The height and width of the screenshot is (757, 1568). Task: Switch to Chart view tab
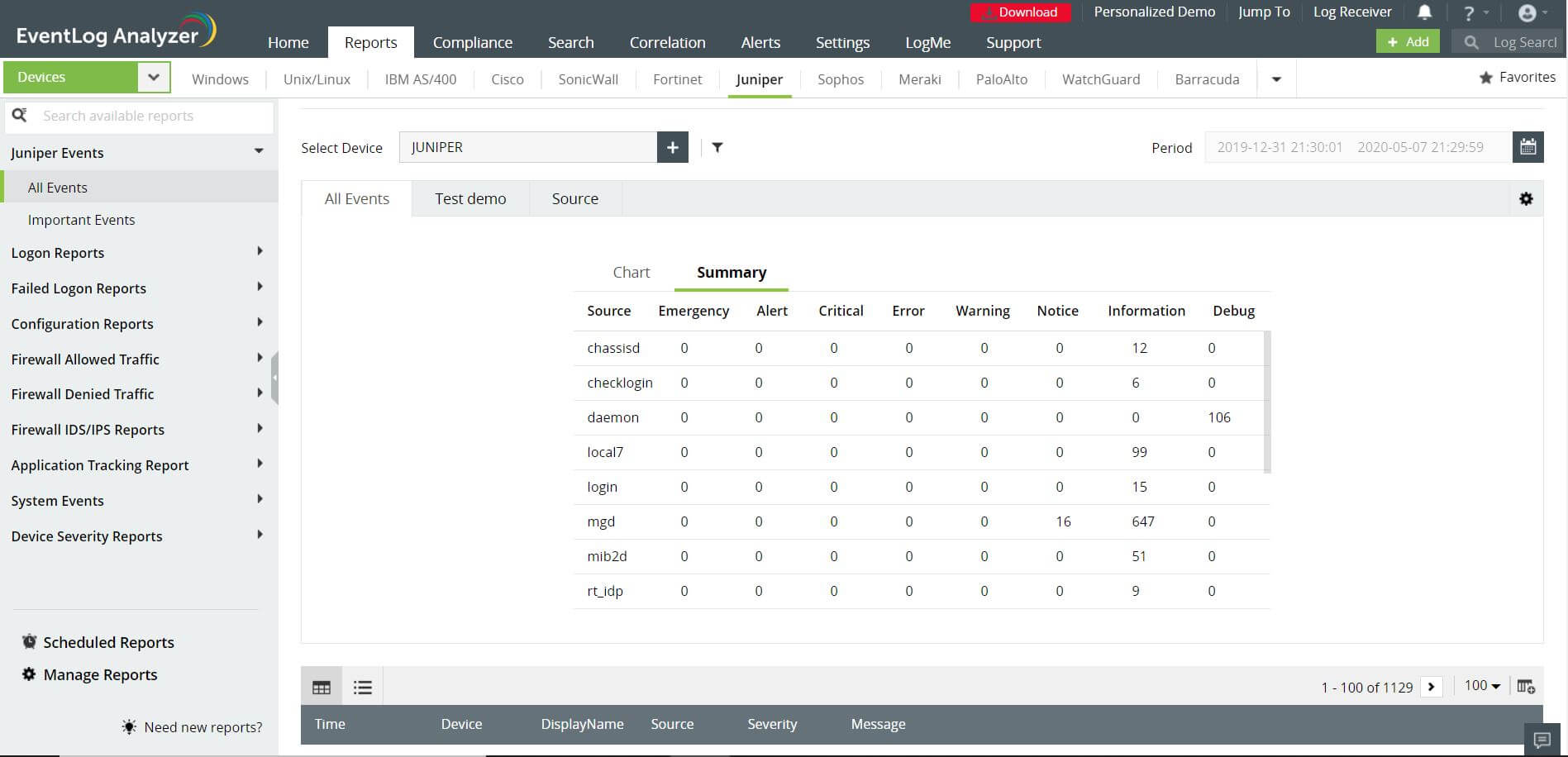pyautogui.click(x=631, y=272)
